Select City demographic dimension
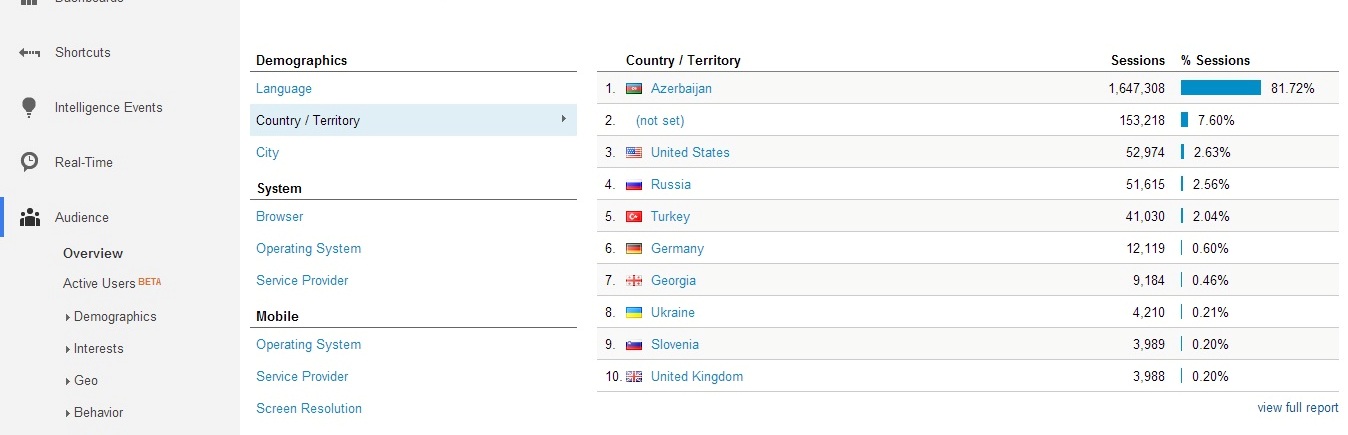 pos(267,152)
